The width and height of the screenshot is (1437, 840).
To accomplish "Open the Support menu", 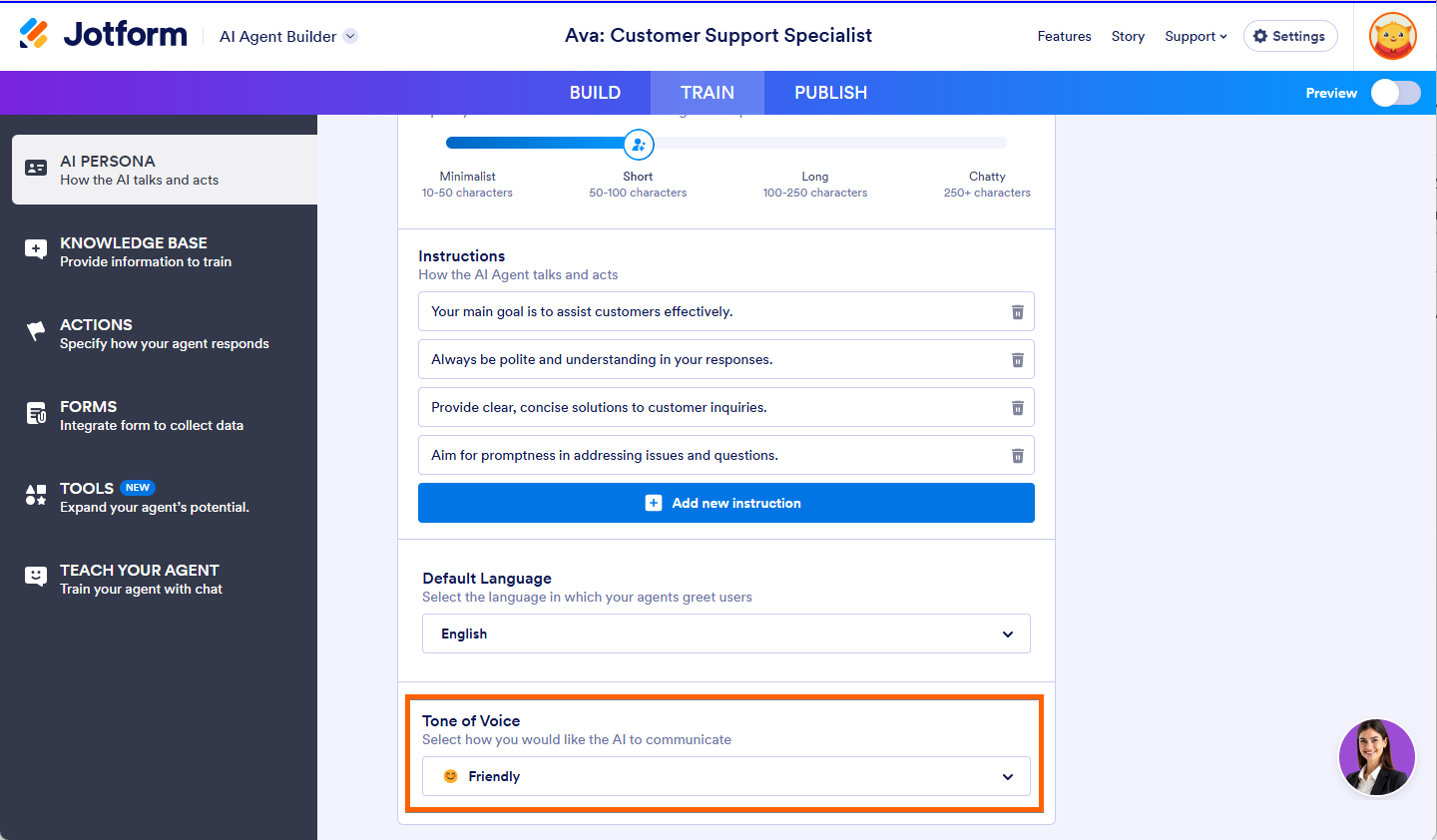I will (x=1196, y=36).
